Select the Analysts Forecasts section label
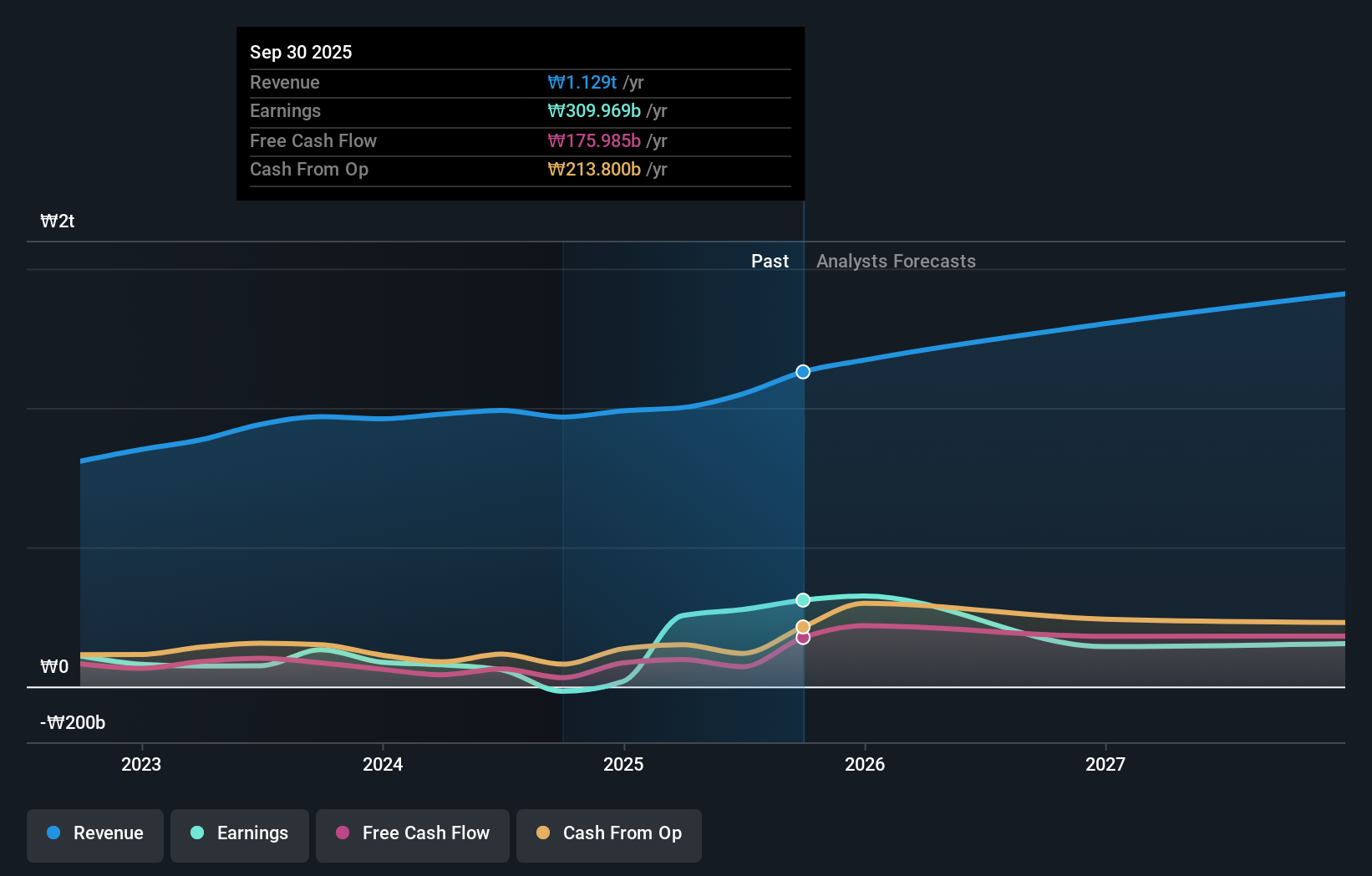 click(896, 261)
